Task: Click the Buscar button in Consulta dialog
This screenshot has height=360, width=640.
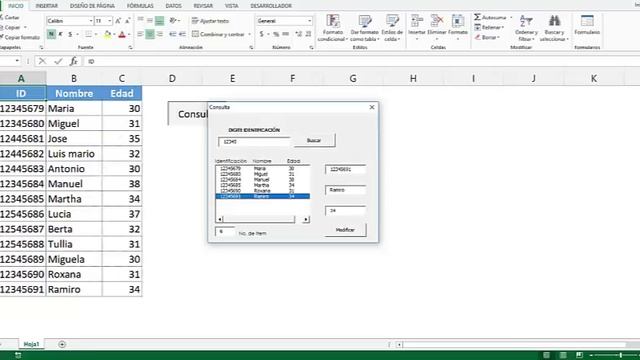Action: [314, 140]
